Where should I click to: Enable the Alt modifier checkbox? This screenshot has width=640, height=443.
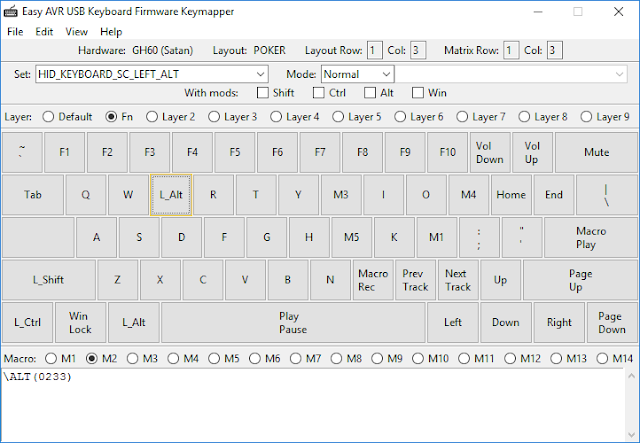[370, 93]
